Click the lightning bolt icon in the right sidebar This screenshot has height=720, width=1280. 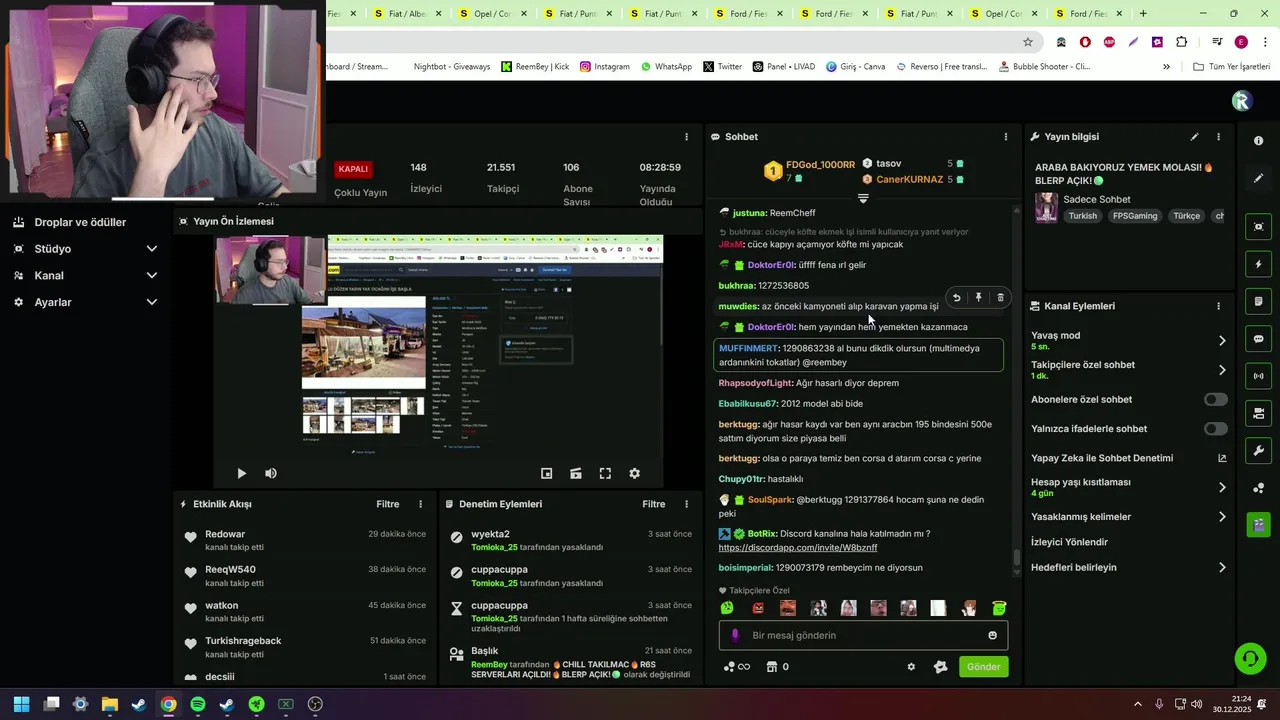click(x=1258, y=265)
